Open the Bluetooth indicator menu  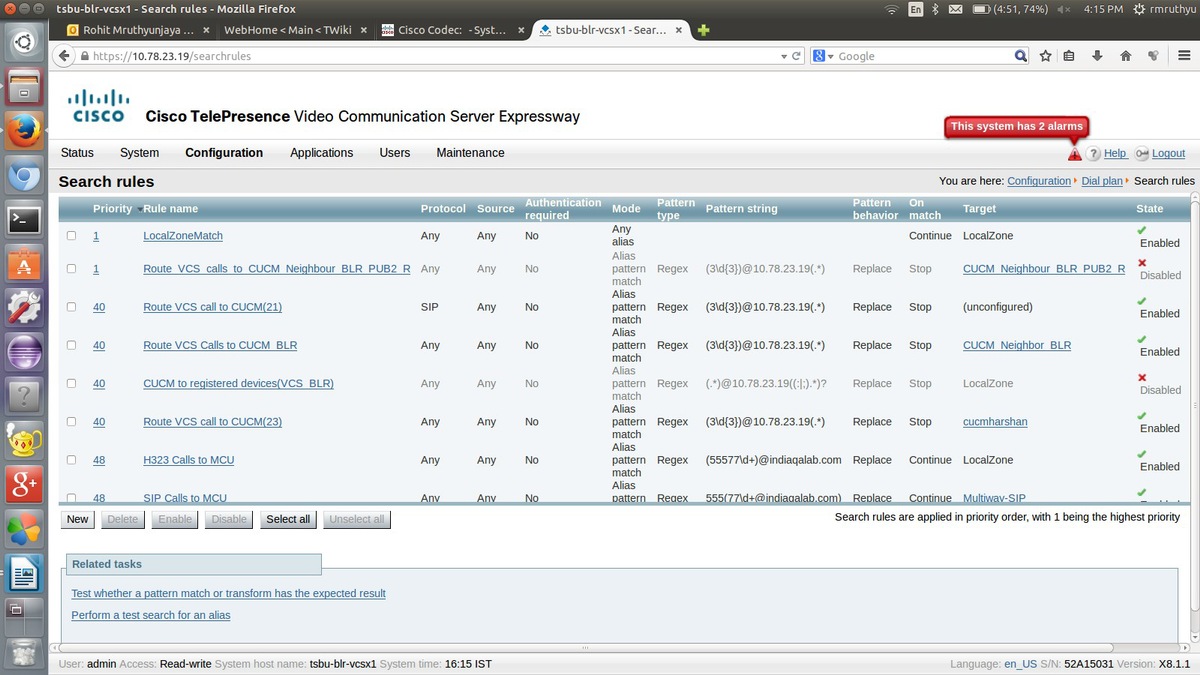tap(935, 9)
